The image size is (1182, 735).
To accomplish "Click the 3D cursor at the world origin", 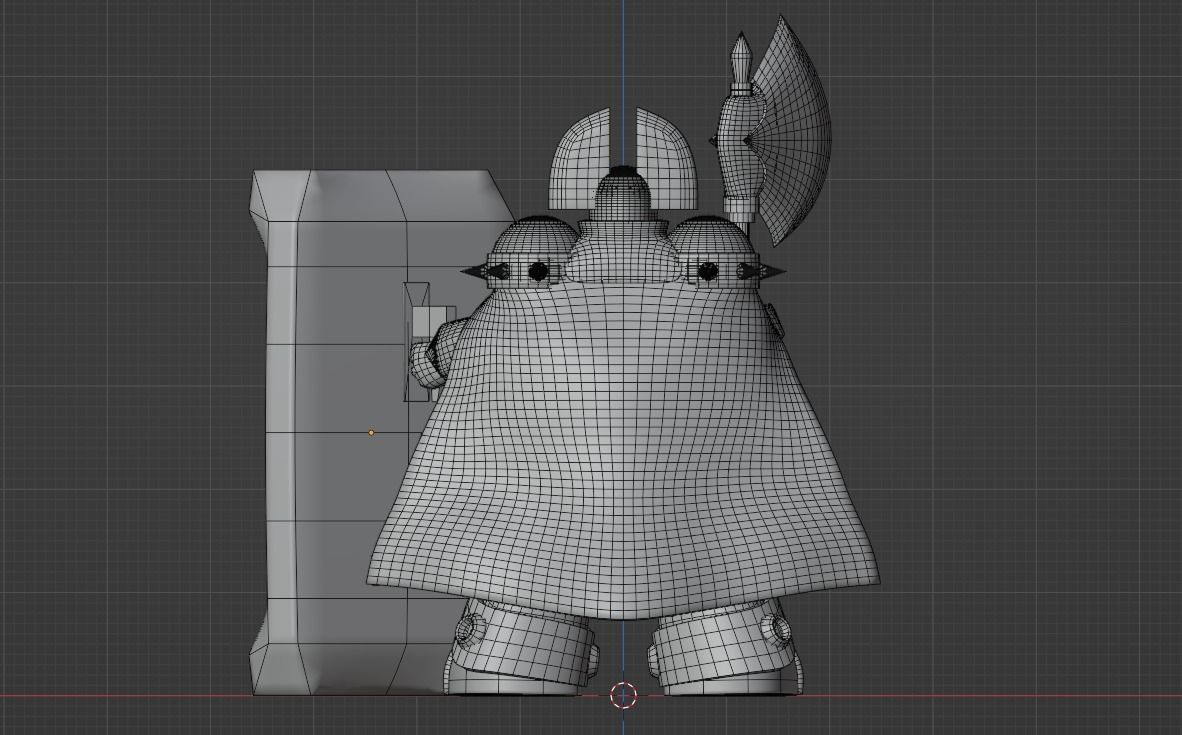I will [x=623, y=695].
